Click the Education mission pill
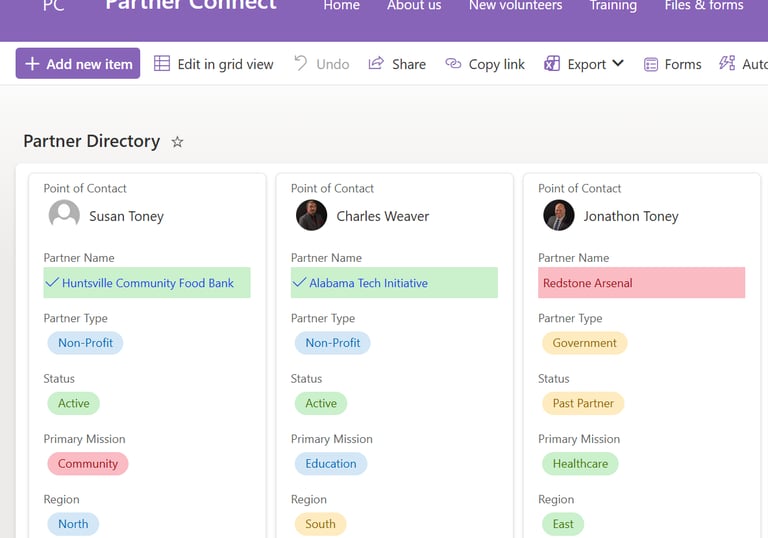The height and width of the screenshot is (538, 768). pyautogui.click(x=331, y=464)
